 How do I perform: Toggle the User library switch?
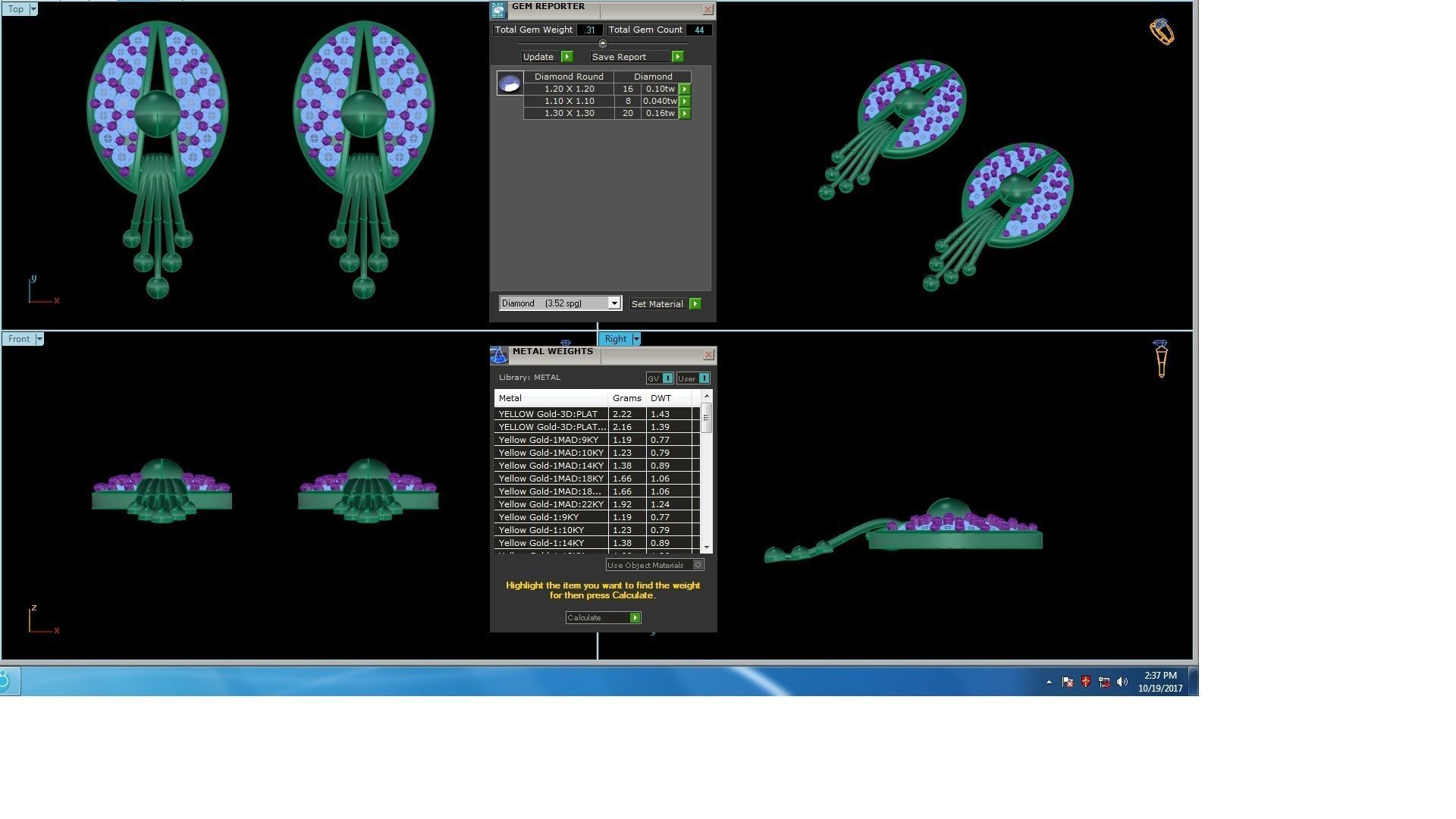click(704, 378)
